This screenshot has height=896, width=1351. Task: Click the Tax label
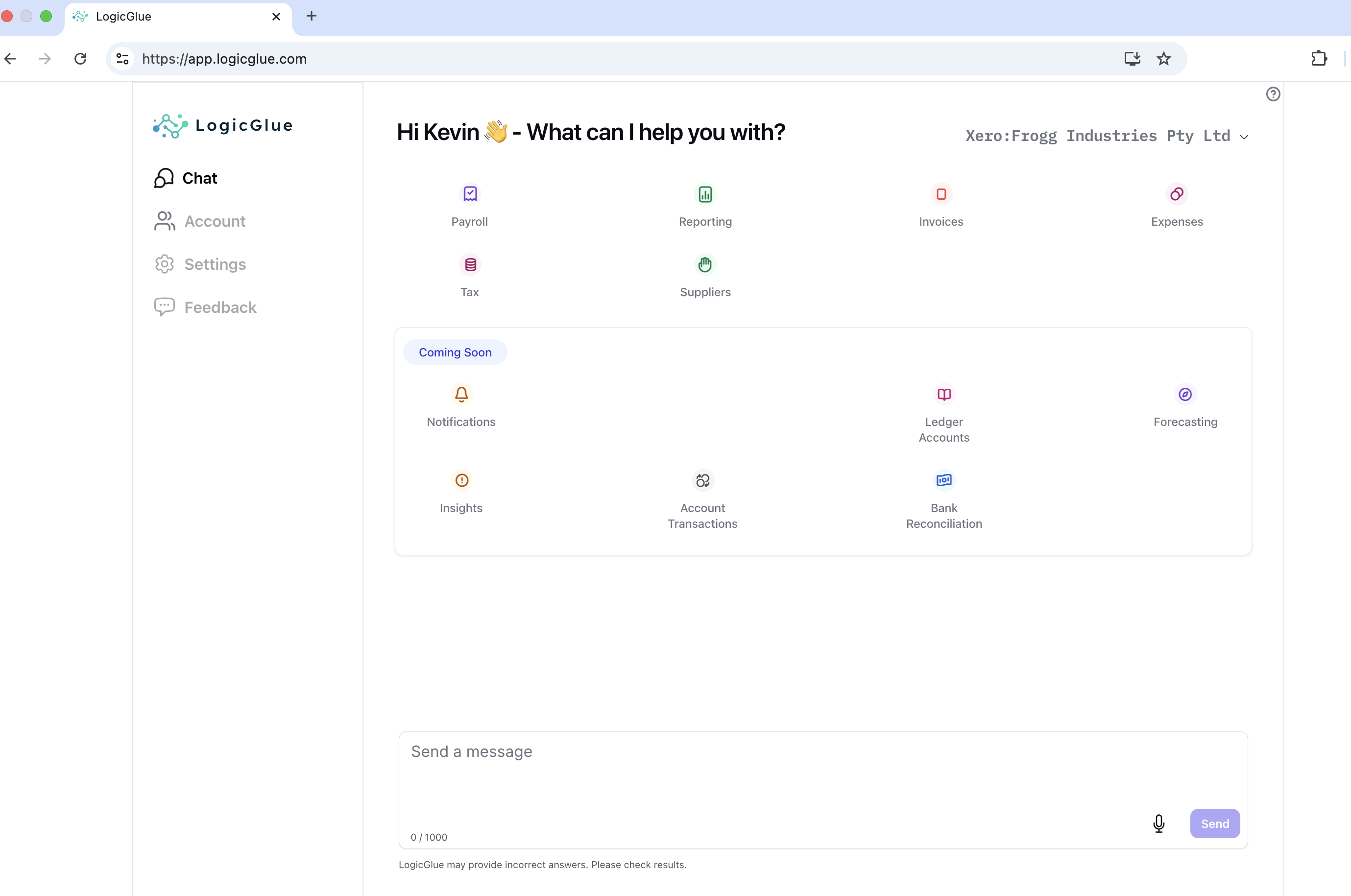[x=469, y=292]
